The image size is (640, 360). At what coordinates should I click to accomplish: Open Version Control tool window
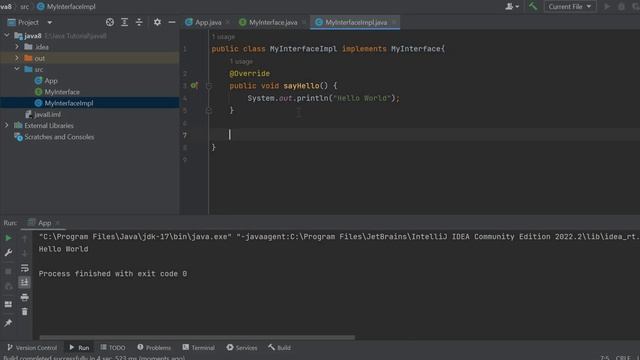[x=32, y=348]
